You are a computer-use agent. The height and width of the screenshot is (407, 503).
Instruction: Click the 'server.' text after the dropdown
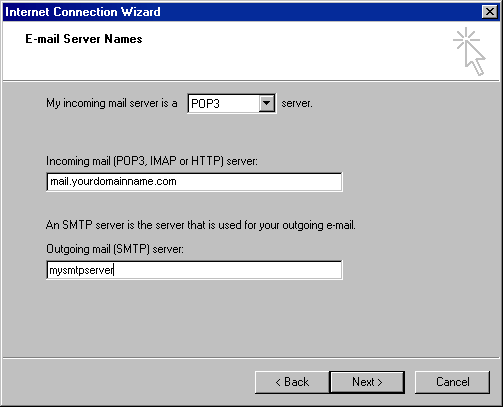click(297, 103)
